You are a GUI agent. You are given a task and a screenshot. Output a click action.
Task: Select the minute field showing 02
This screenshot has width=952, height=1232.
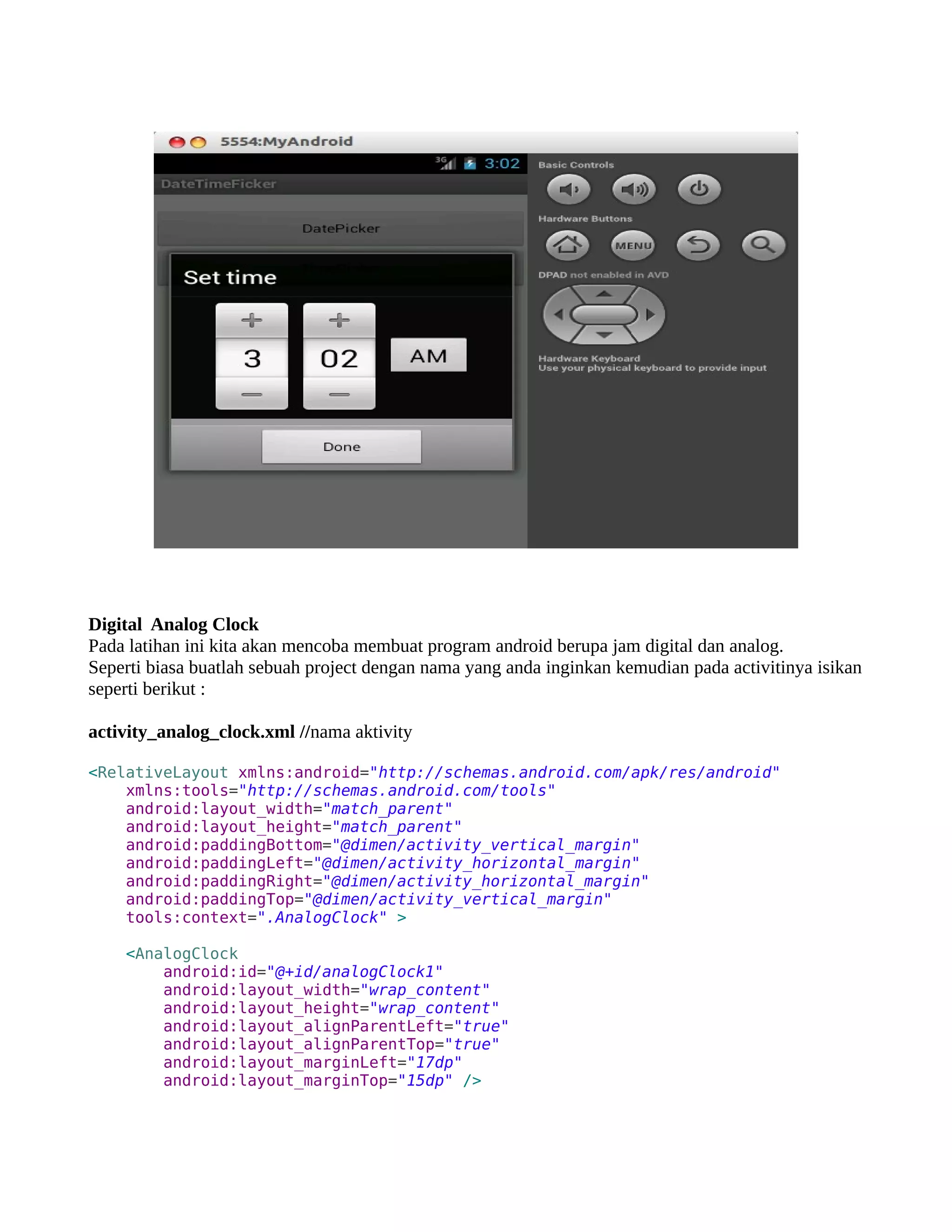[339, 358]
